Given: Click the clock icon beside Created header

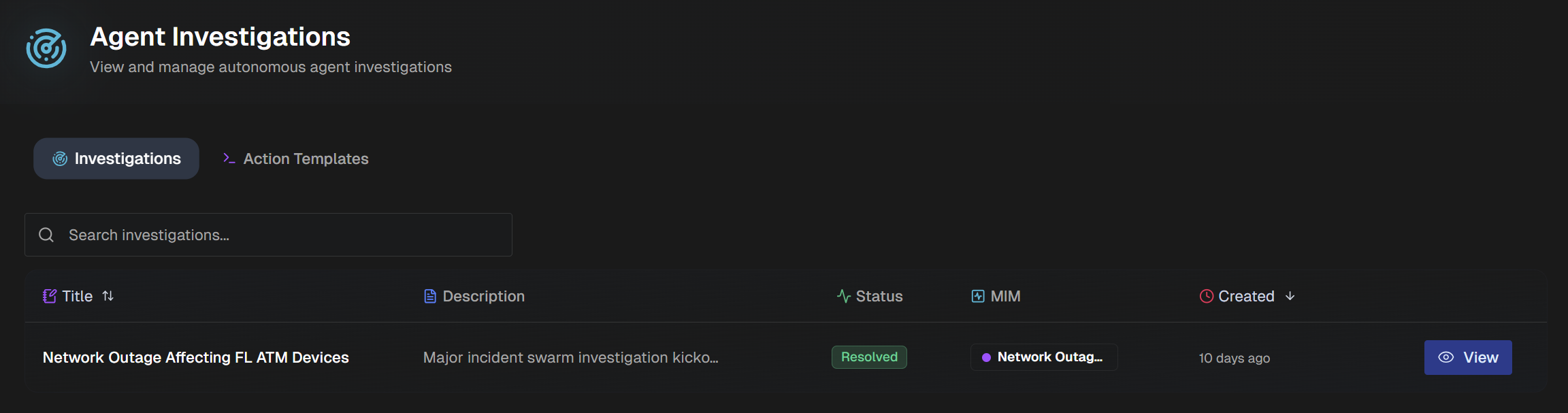Looking at the screenshot, I should 1206,296.
